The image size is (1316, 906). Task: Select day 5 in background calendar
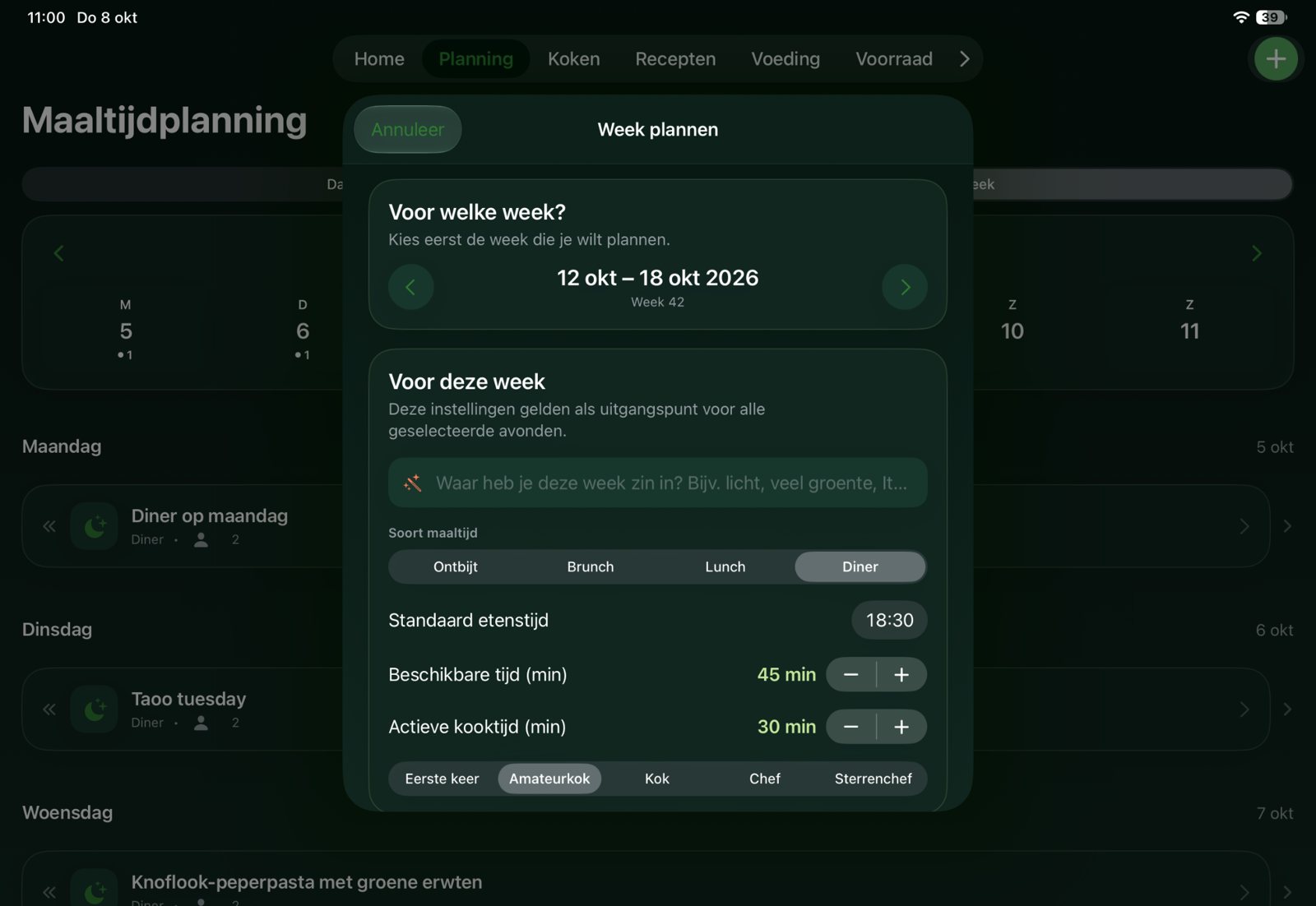point(126,330)
